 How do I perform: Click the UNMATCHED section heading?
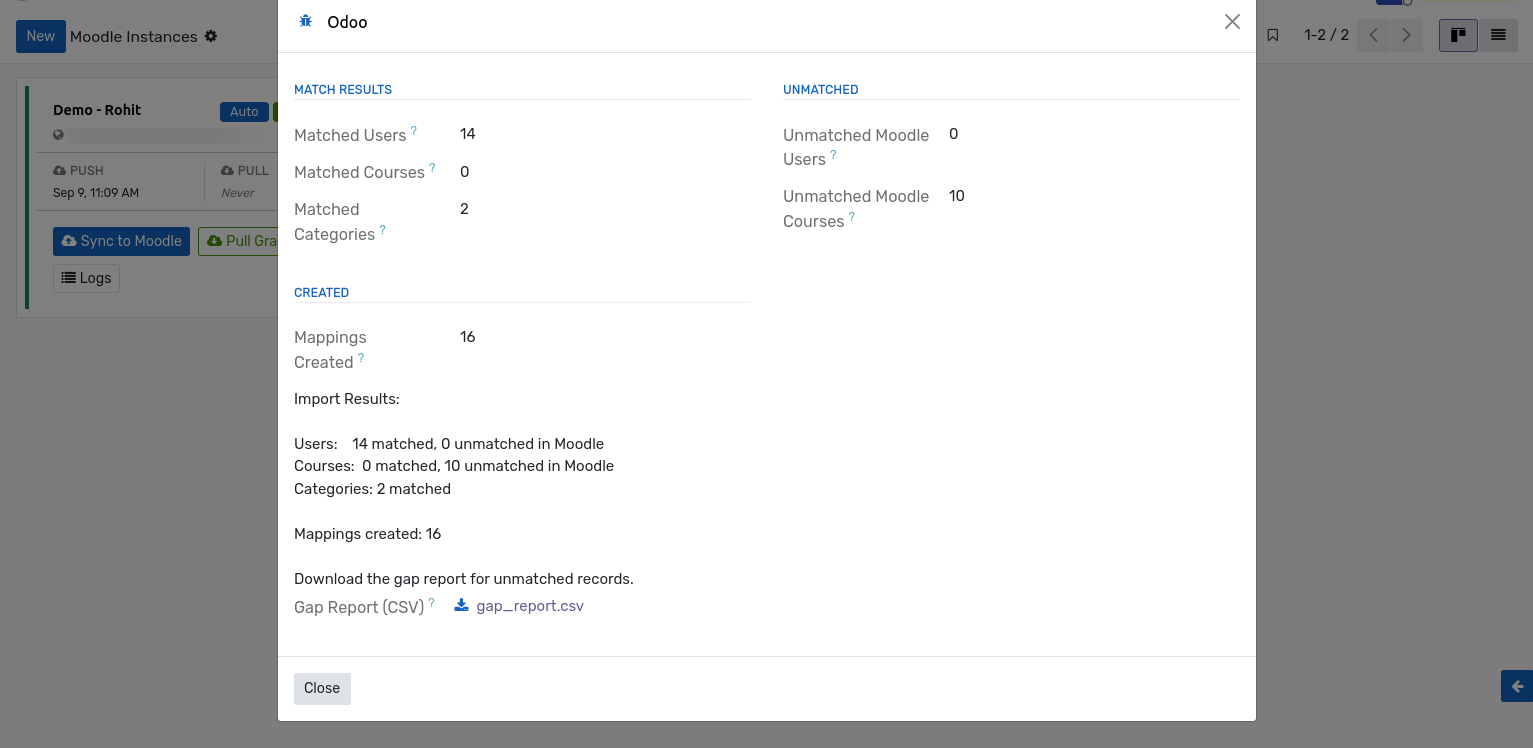click(x=821, y=90)
